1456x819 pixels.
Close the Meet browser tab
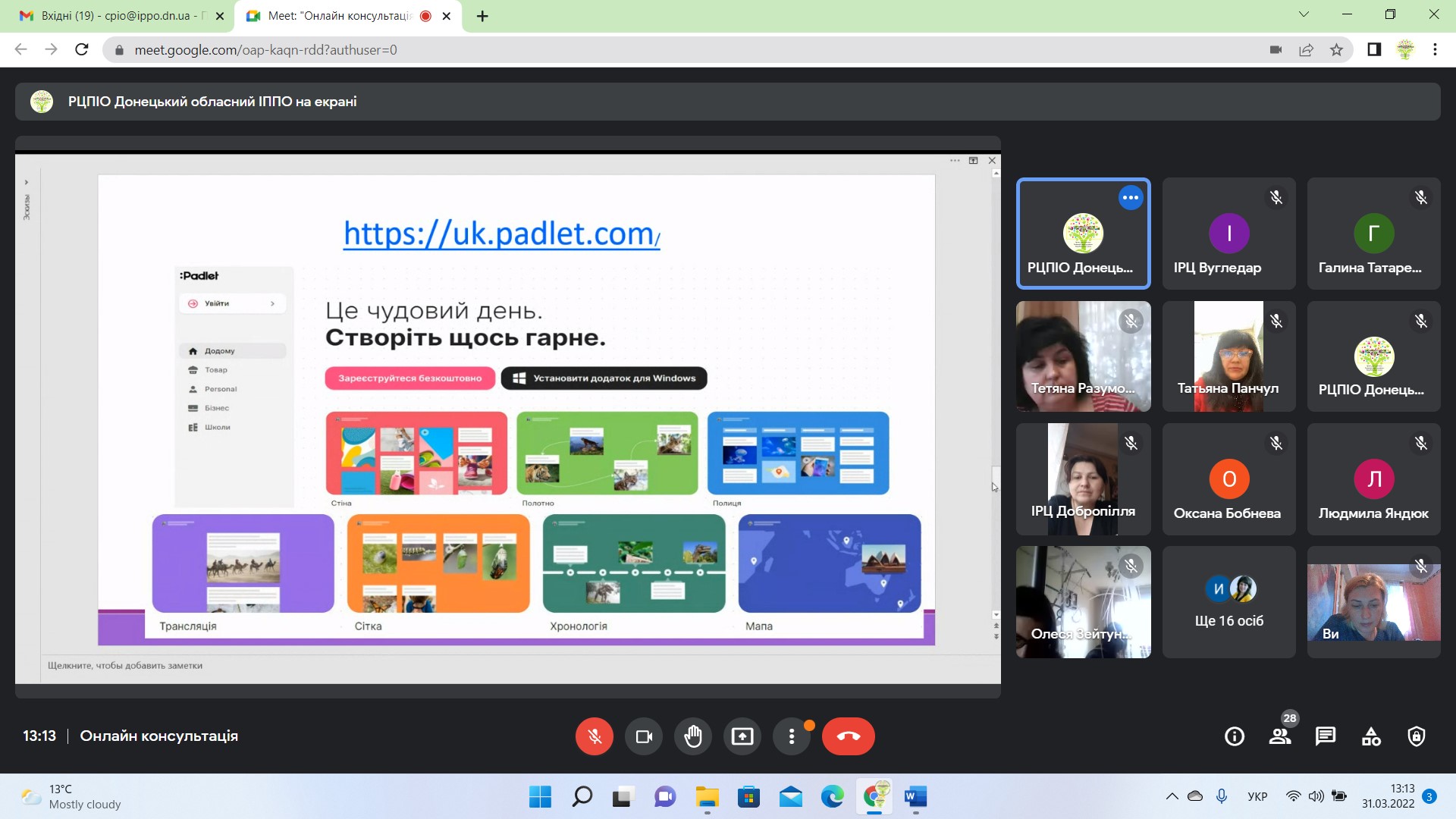pyautogui.click(x=447, y=16)
